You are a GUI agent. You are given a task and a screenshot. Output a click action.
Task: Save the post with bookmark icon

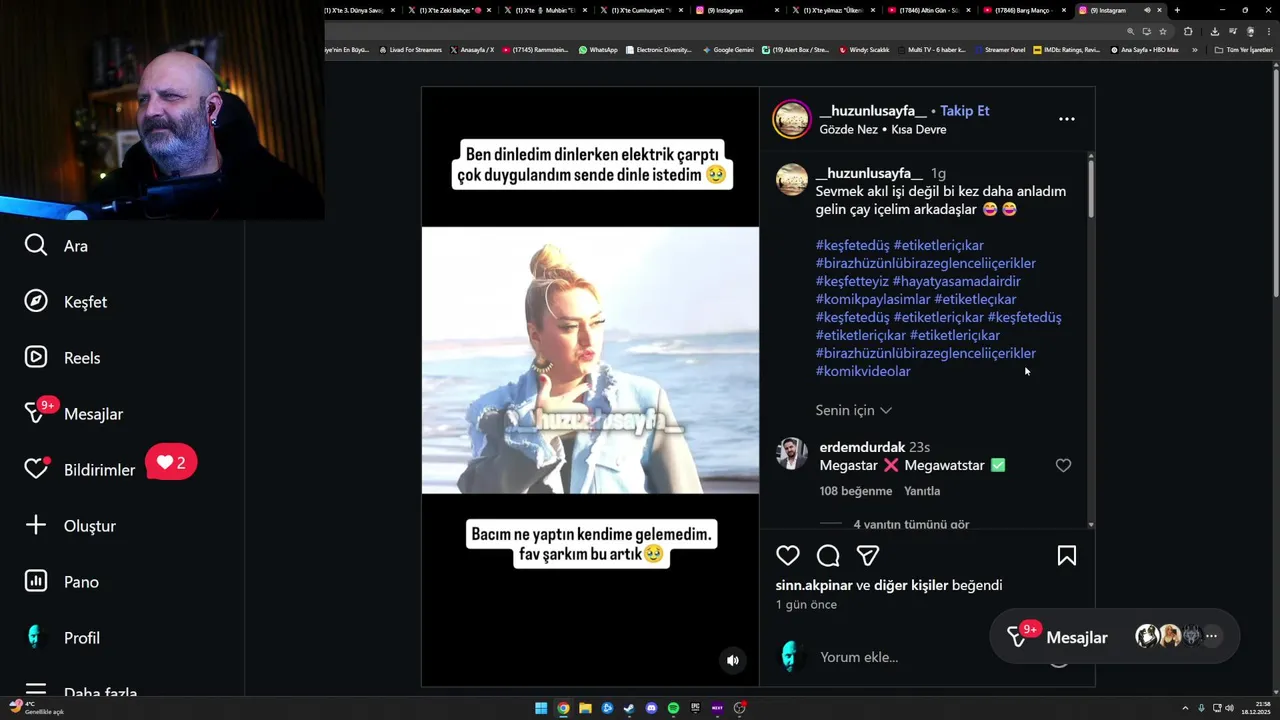pyautogui.click(x=1067, y=556)
